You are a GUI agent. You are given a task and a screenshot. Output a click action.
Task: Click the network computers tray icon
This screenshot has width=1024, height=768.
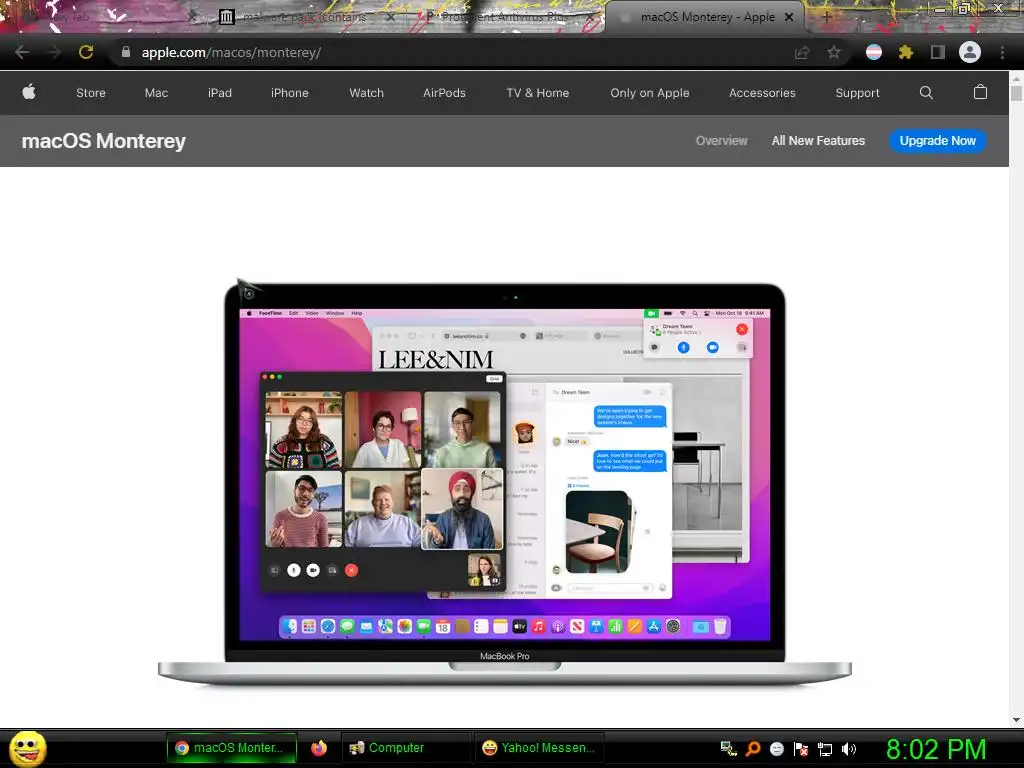tap(728, 748)
